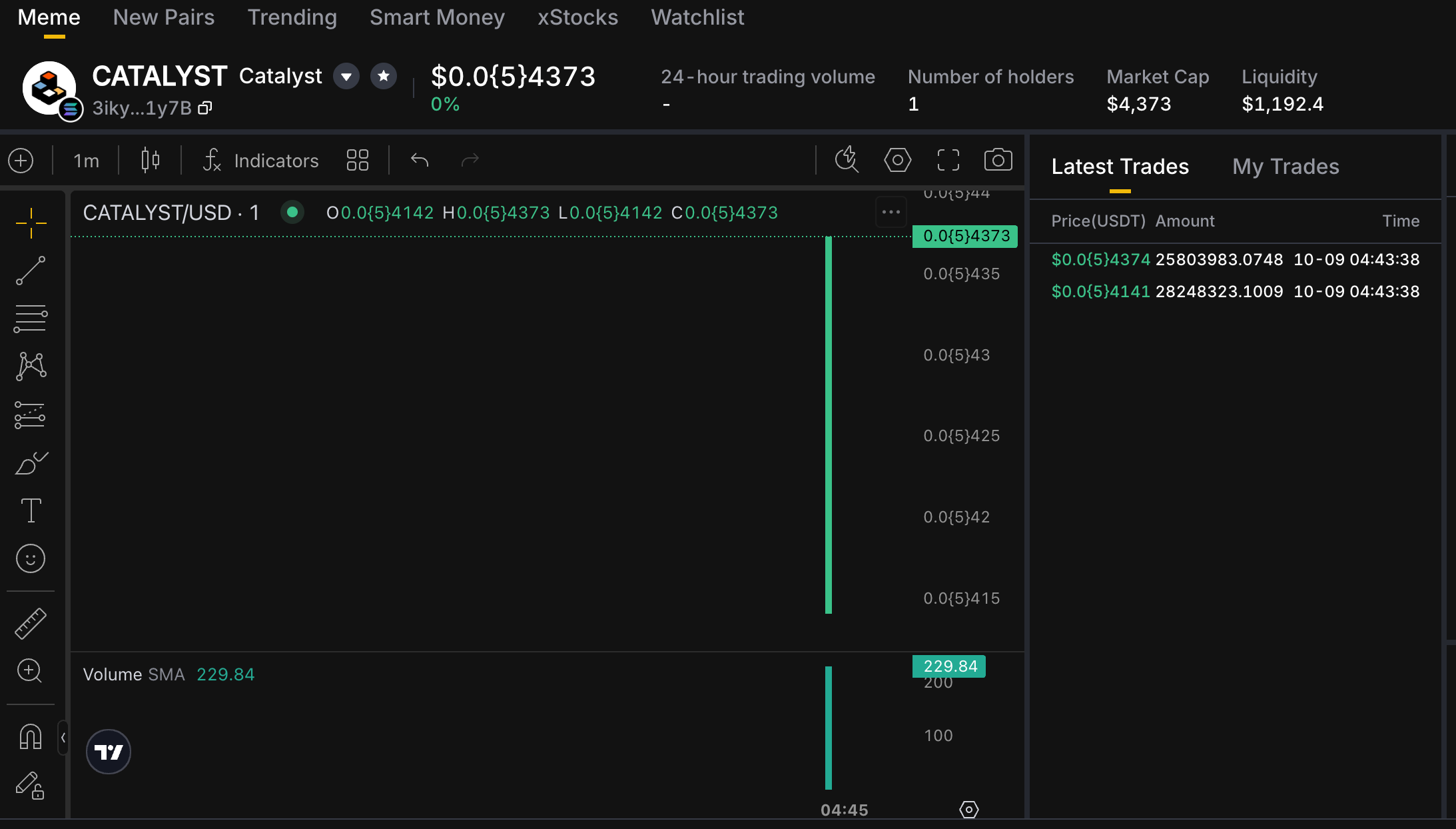This screenshot has height=829, width=1456.
Task: Toggle magnet mode for drawings
Action: [31, 737]
